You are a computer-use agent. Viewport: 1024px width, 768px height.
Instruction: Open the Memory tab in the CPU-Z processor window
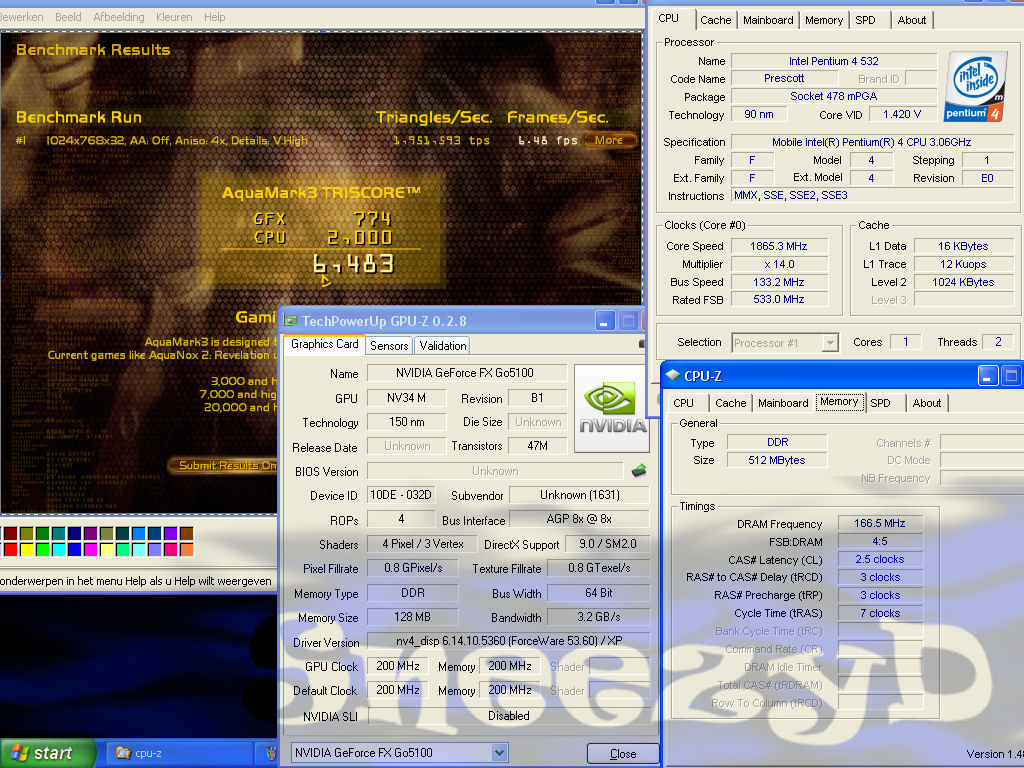click(824, 20)
